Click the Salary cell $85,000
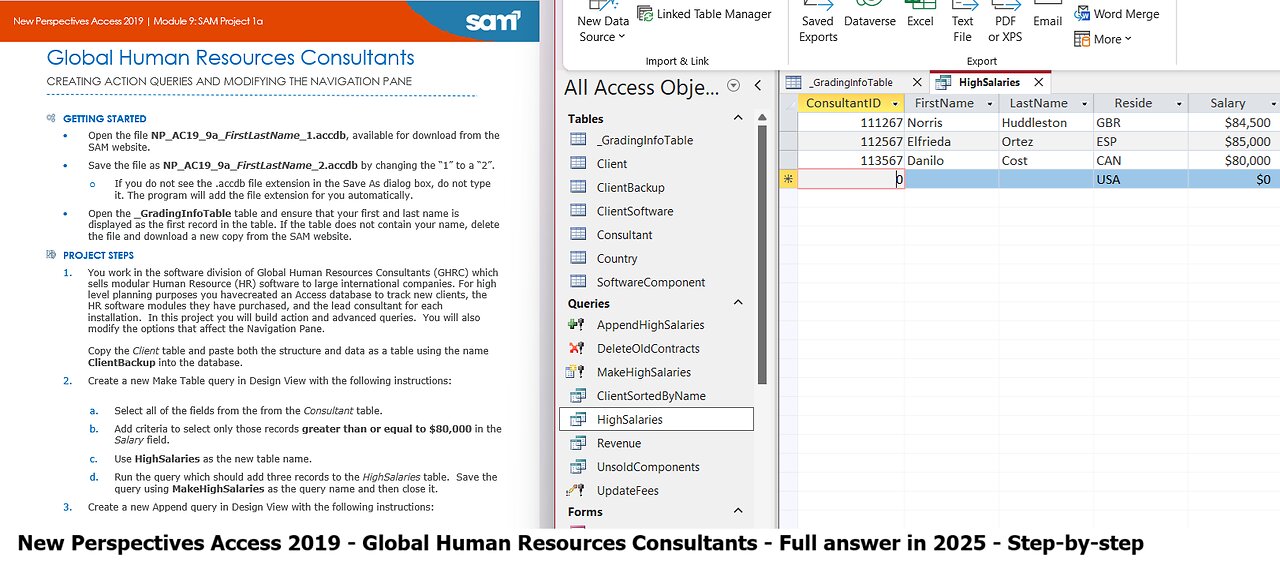 click(1234, 141)
